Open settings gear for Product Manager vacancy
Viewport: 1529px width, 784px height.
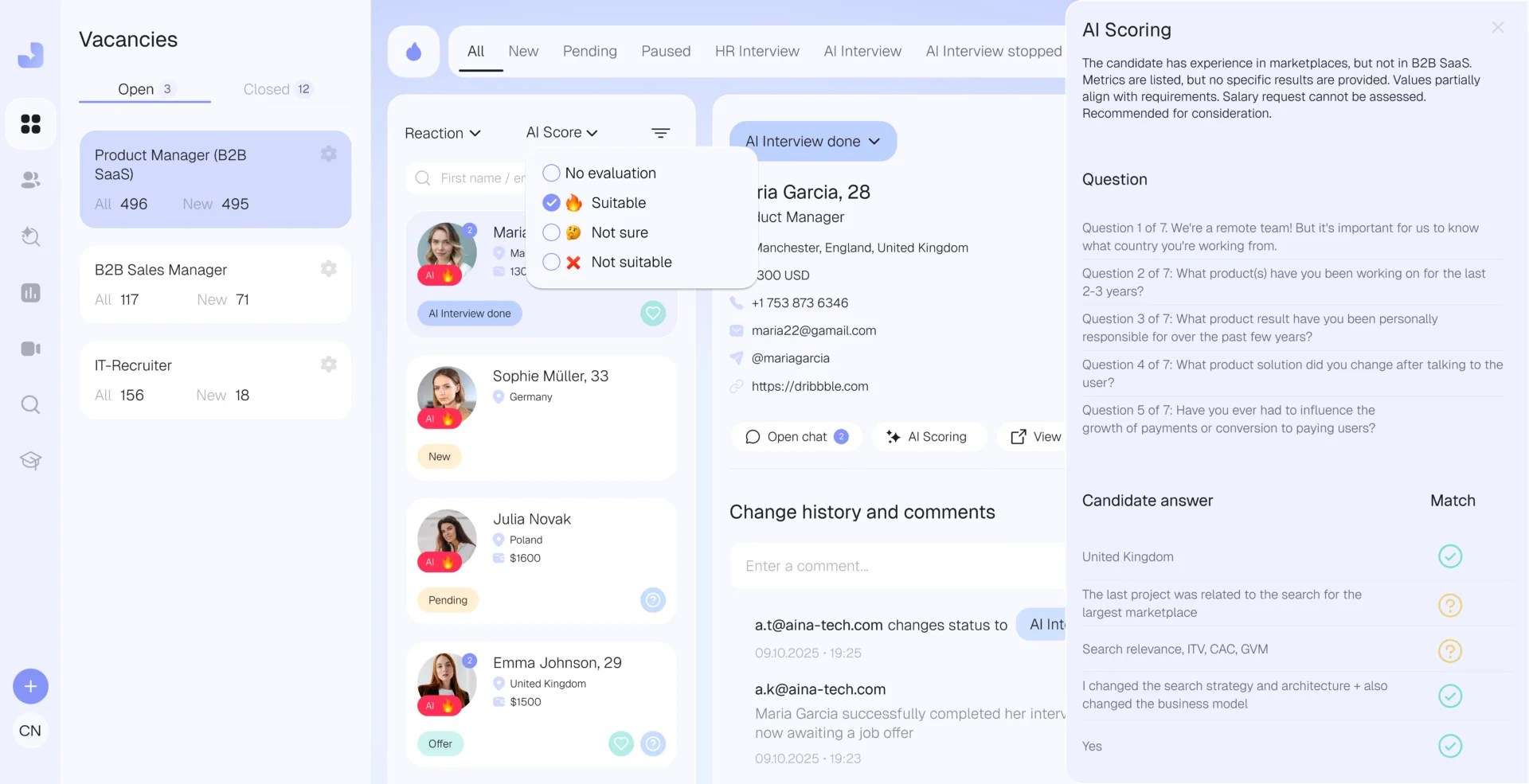pos(328,154)
